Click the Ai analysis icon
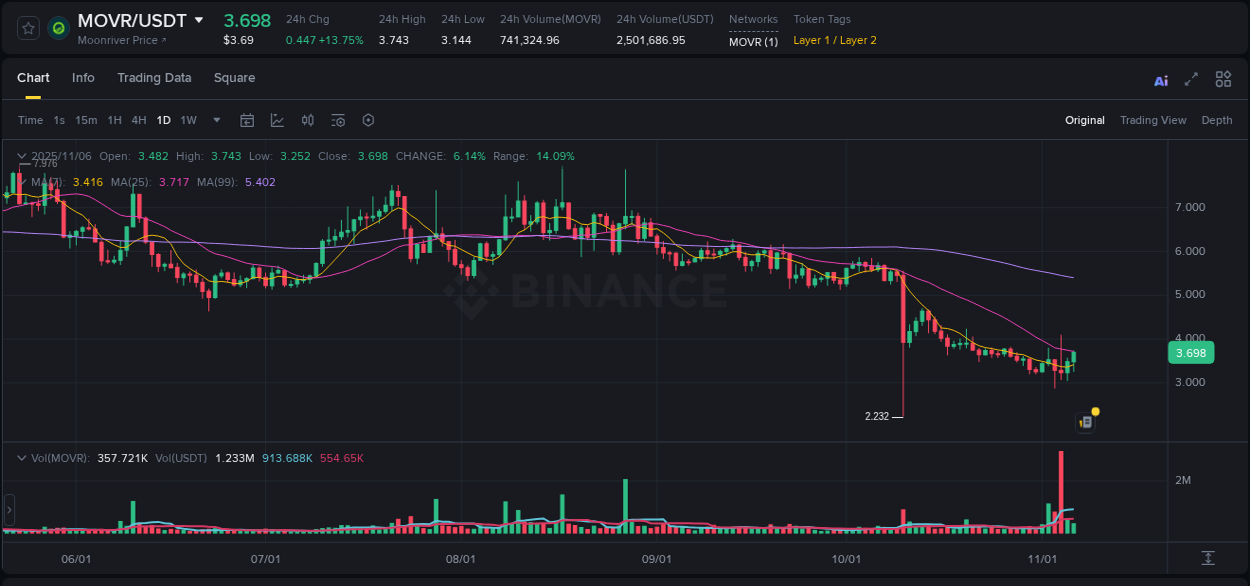 pos(1160,79)
